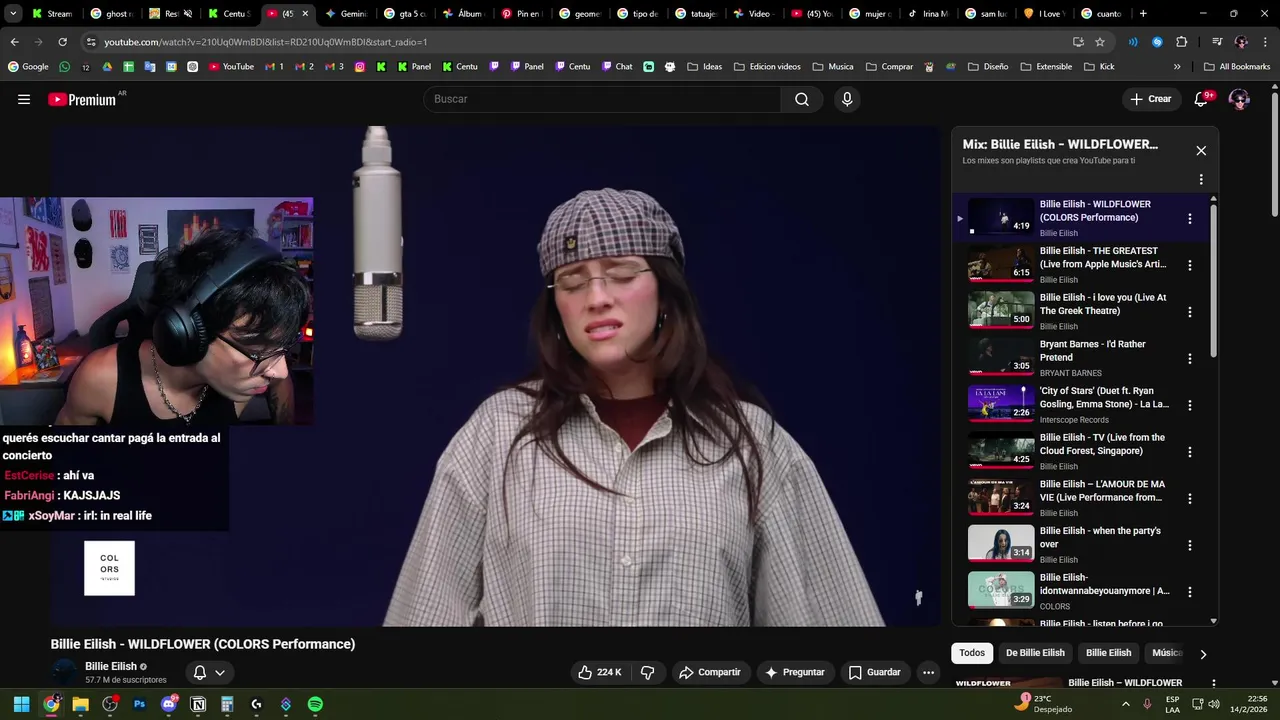Open Chrome extensions puzzle icon
Screen dimensions: 1280x720
tap(1181, 42)
